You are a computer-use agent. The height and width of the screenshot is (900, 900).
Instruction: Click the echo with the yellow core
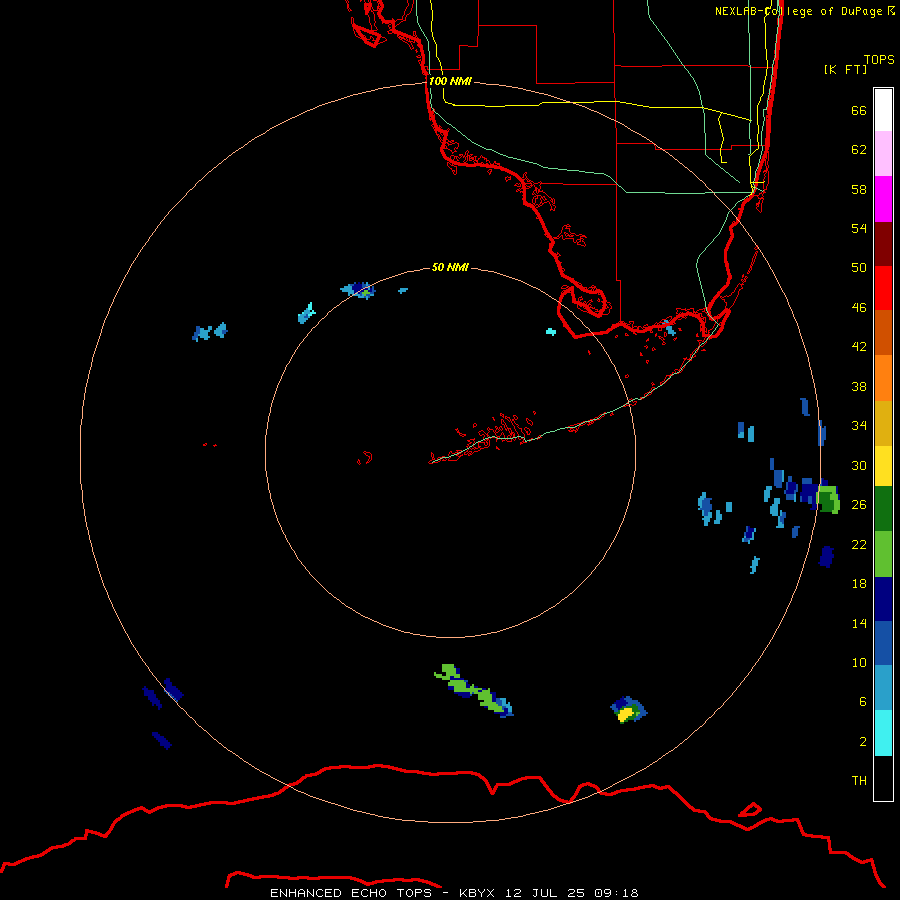tap(628, 710)
